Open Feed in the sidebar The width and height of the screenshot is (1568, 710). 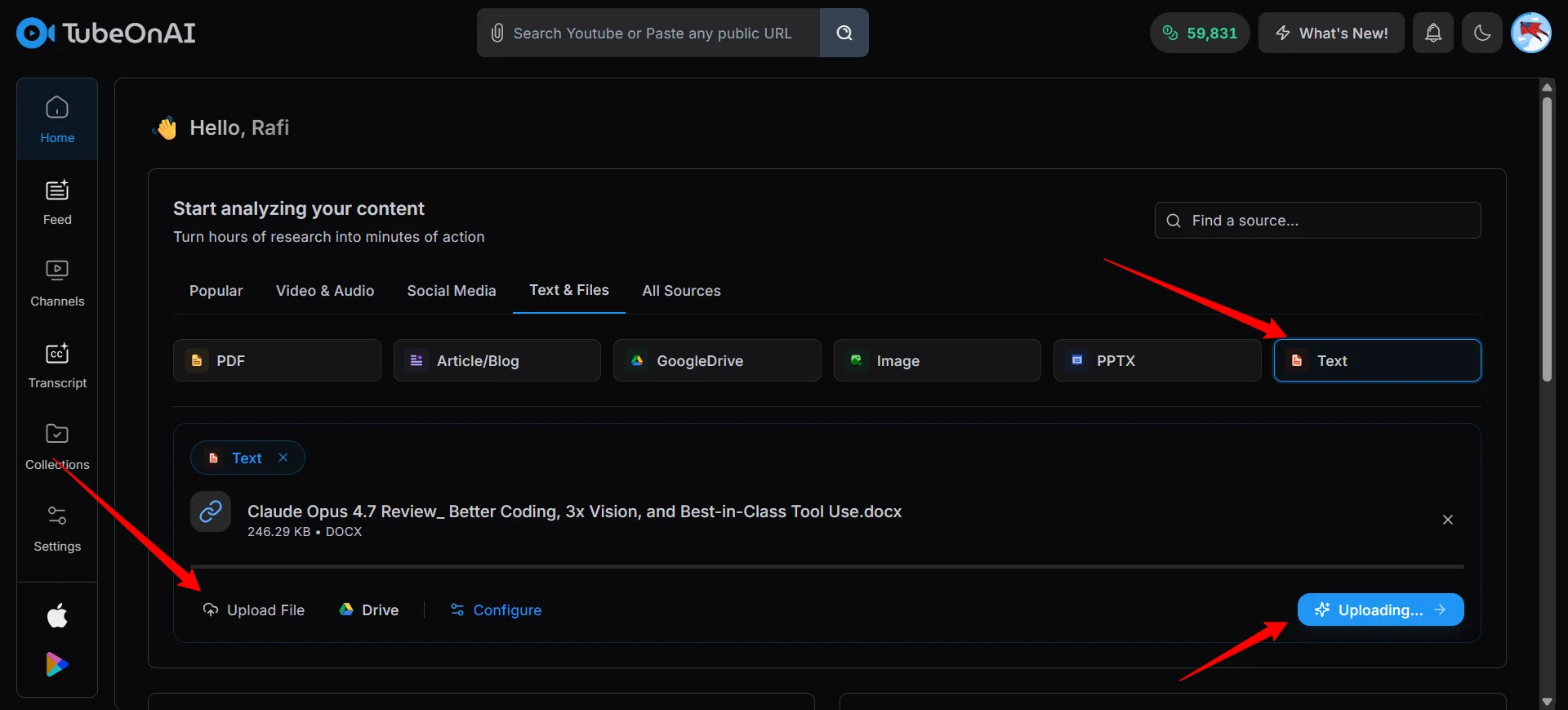57,202
